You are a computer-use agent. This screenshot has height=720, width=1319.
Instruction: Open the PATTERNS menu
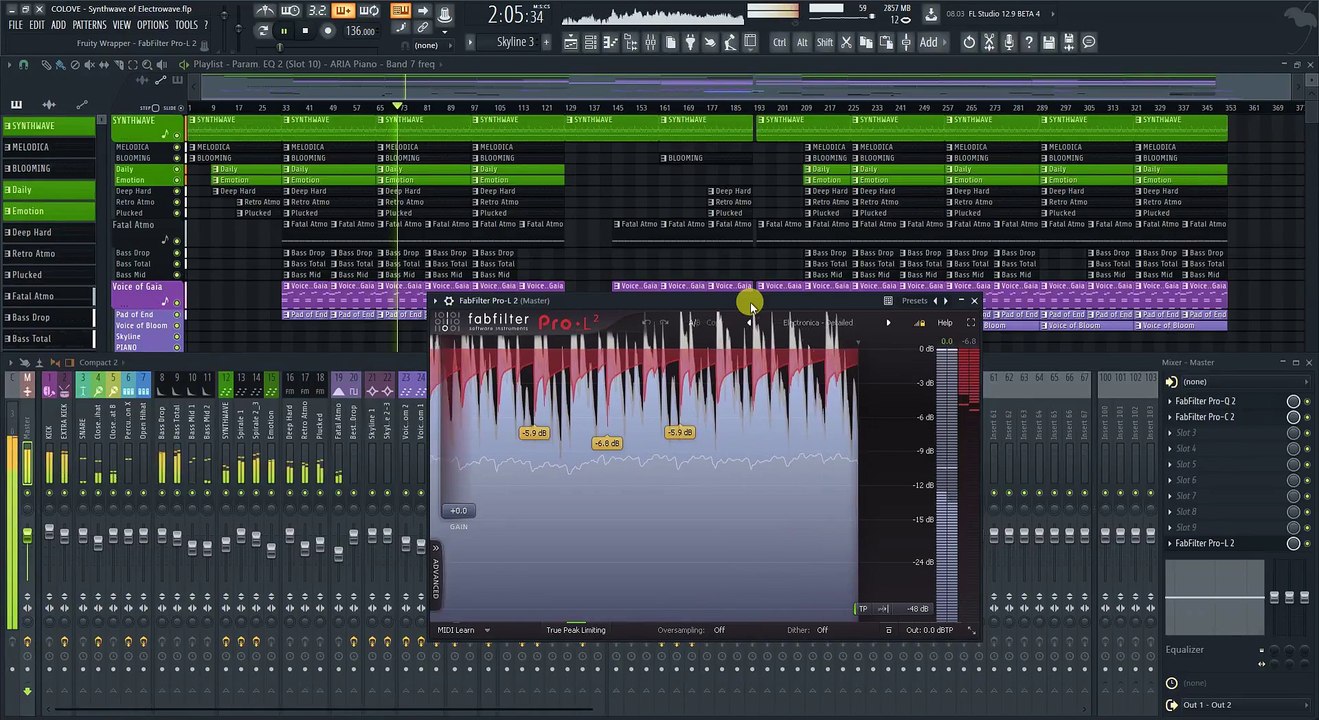pos(89,25)
